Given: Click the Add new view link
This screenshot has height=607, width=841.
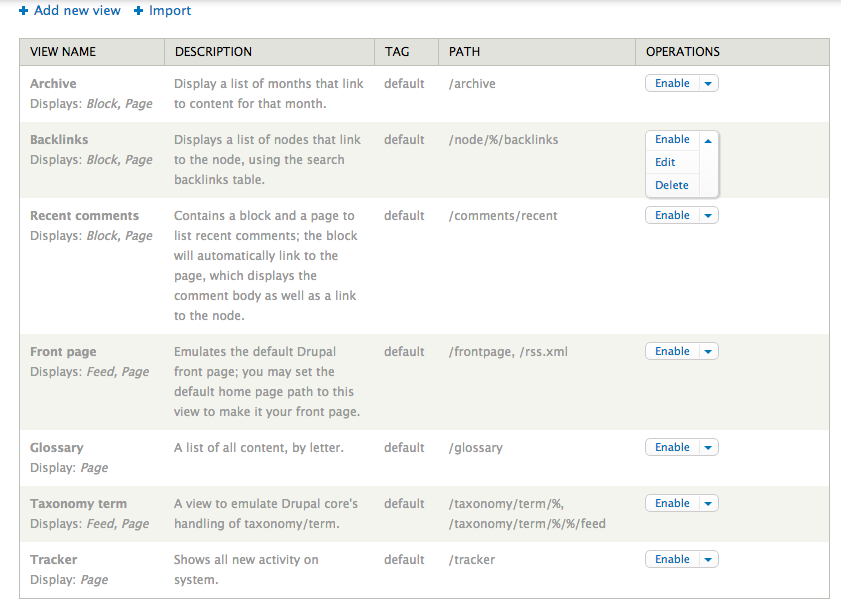Looking at the screenshot, I should [77, 10].
